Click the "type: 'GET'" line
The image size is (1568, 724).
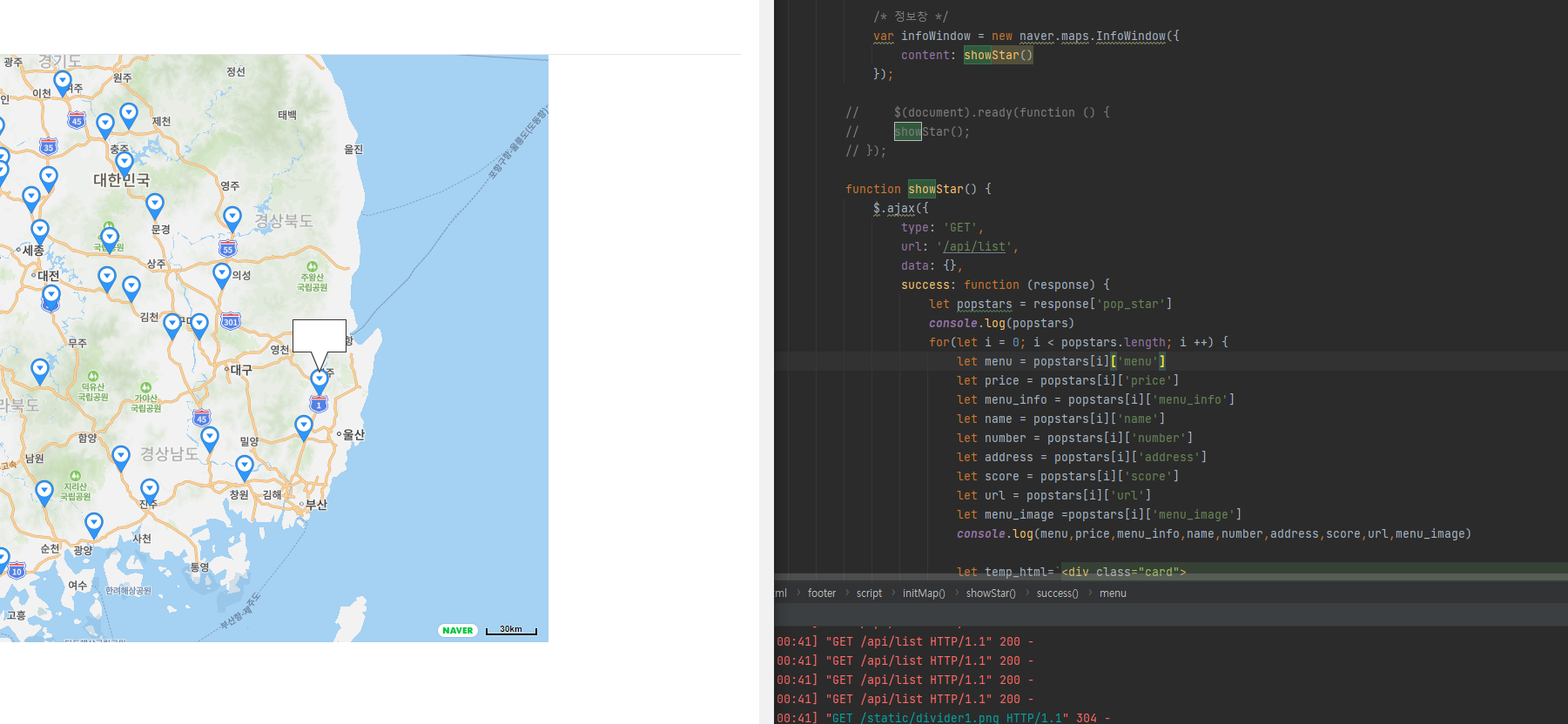[x=942, y=228]
